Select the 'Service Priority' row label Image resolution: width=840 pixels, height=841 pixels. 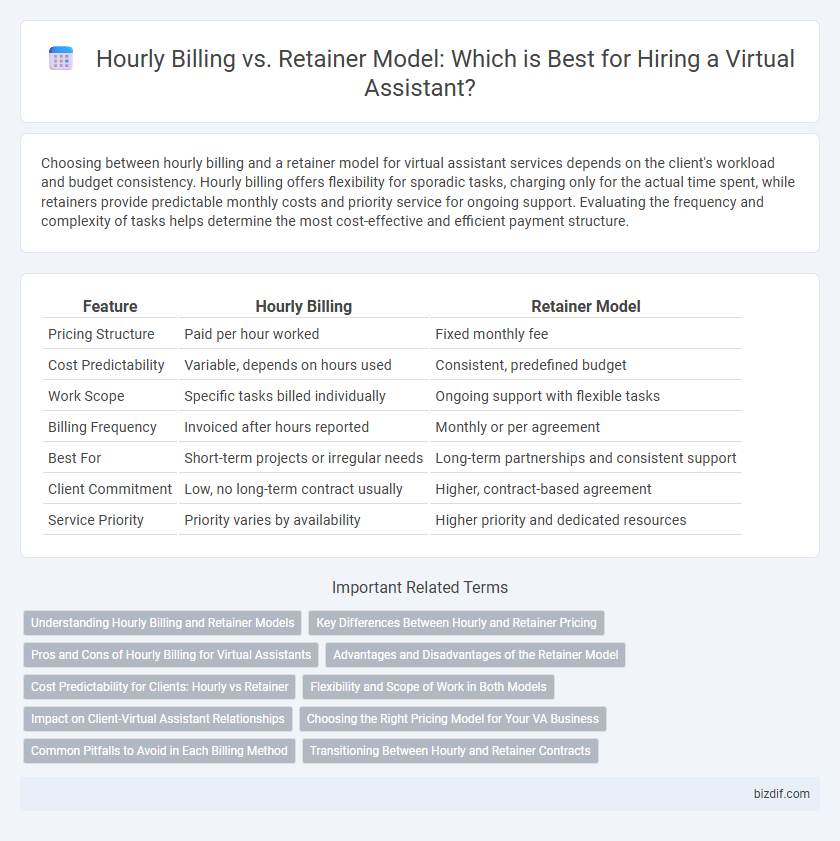96,520
